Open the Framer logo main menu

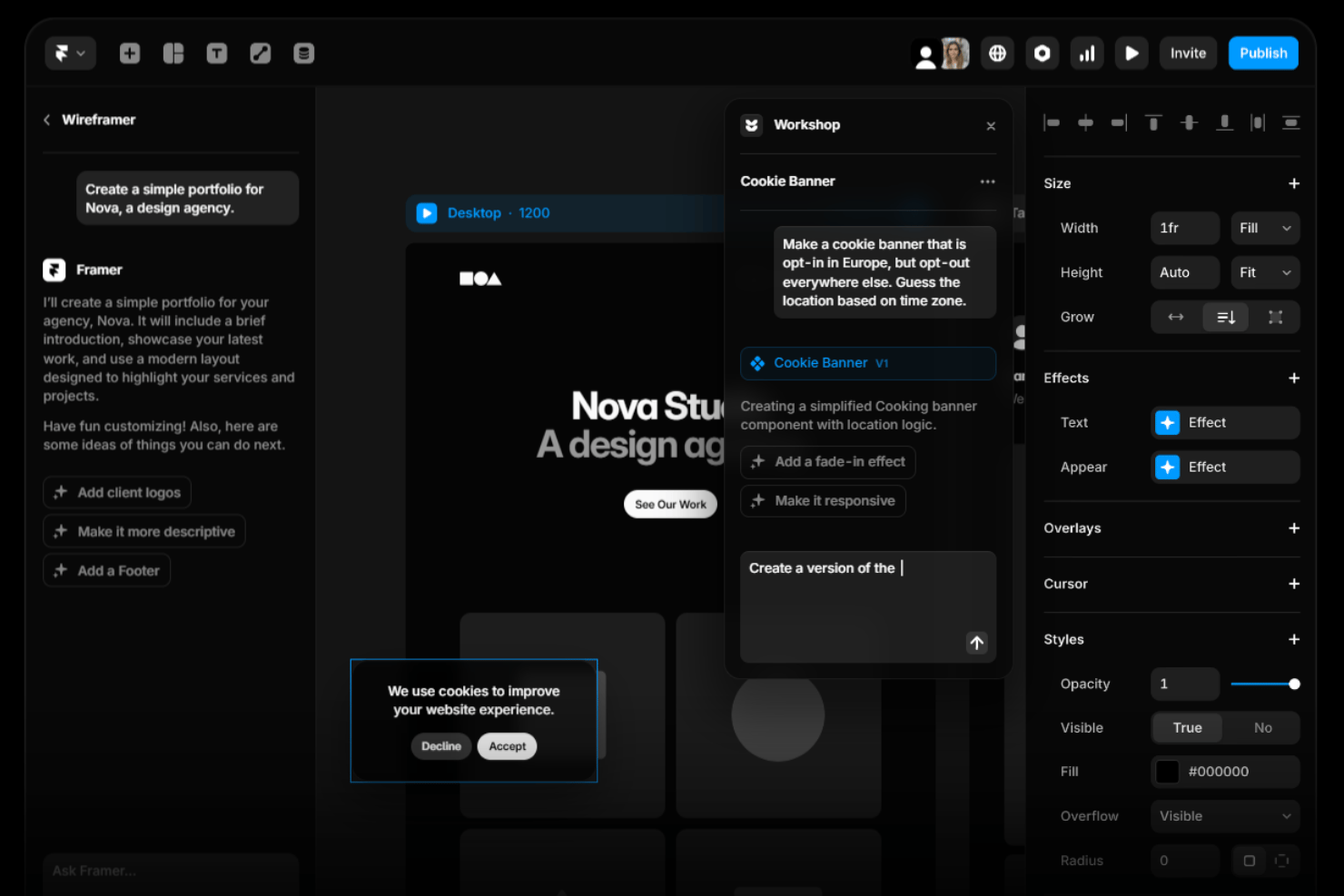pyautogui.click(x=70, y=54)
